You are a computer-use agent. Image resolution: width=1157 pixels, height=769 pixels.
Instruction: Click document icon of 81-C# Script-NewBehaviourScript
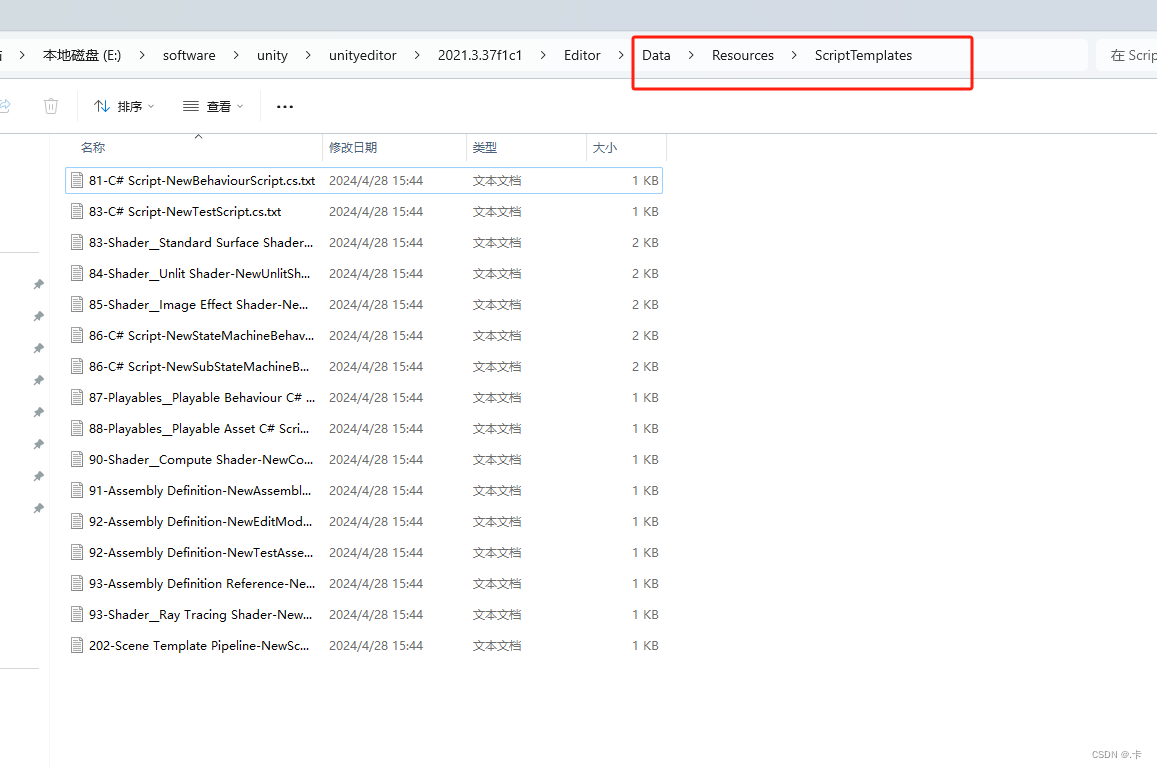[x=77, y=181]
